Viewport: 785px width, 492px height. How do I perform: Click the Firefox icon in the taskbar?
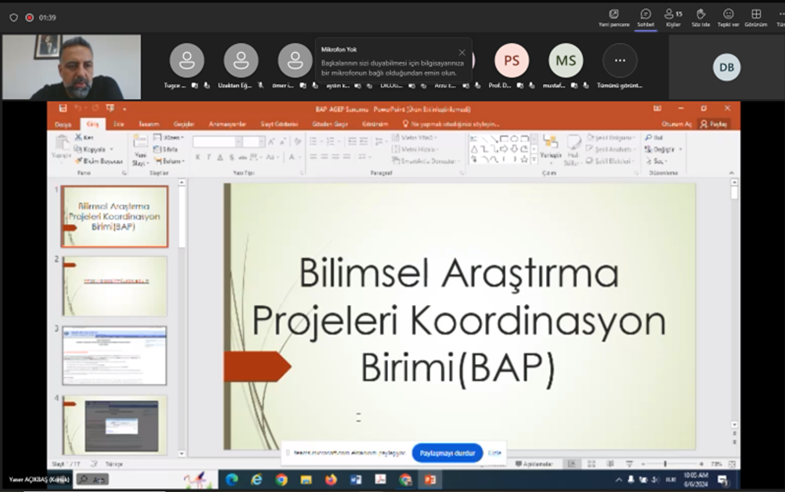tap(331, 480)
